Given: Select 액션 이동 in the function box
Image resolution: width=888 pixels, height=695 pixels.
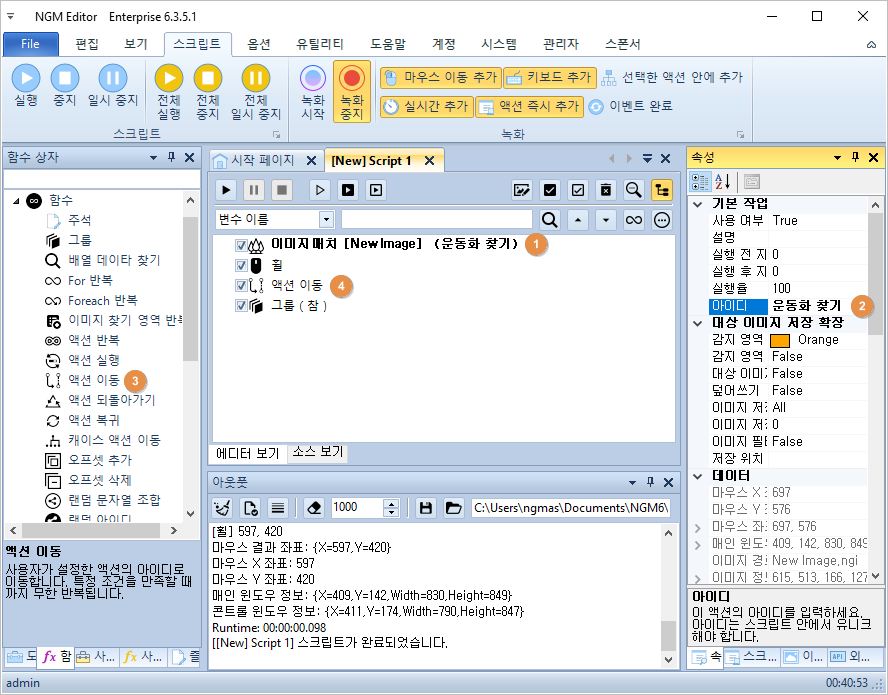Looking at the screenshot, I should (x=93, y=380).
